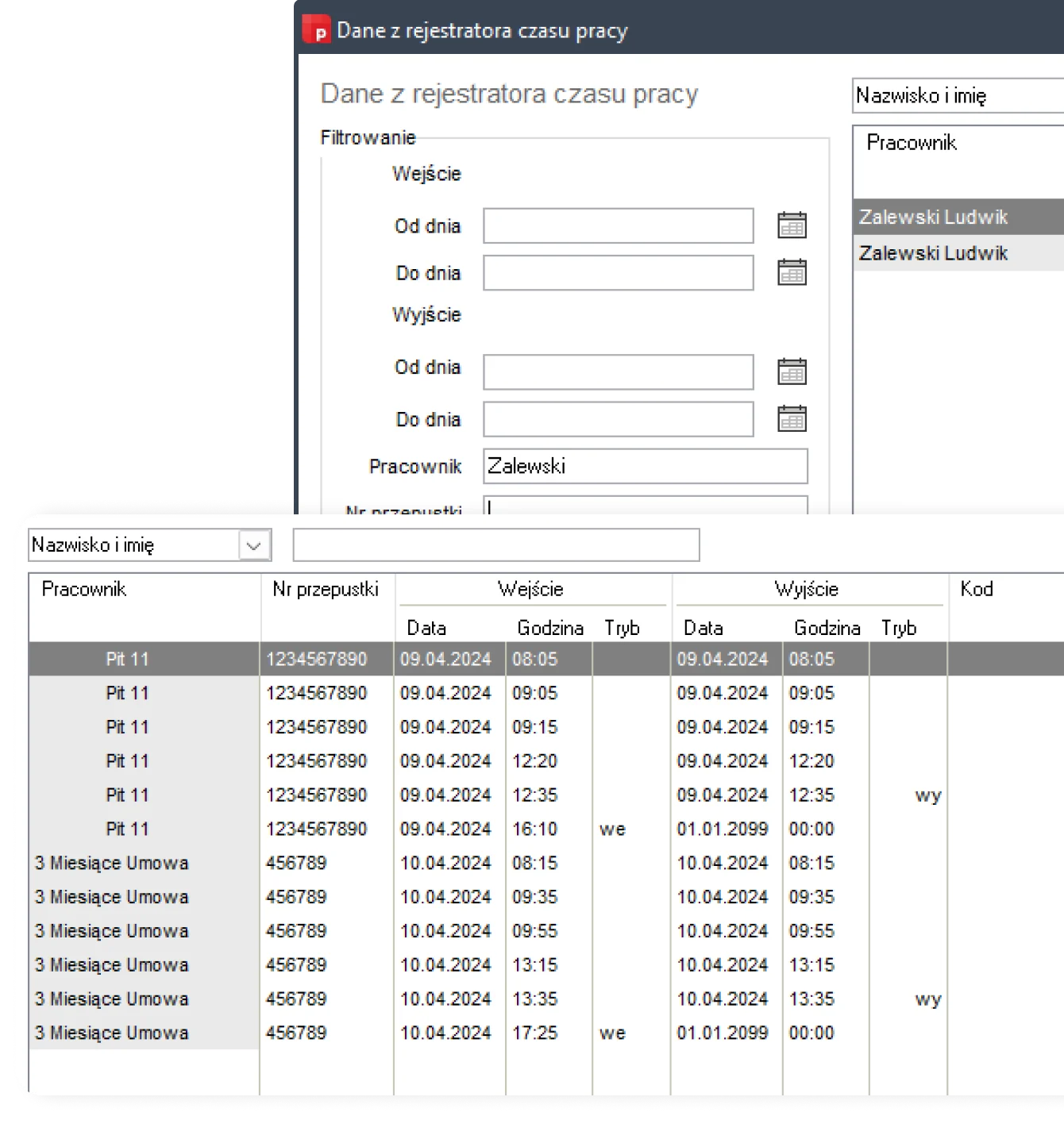Click the Data subheader under Wyjście
The image size is (1064, 1143).
(x=704, y=628)
